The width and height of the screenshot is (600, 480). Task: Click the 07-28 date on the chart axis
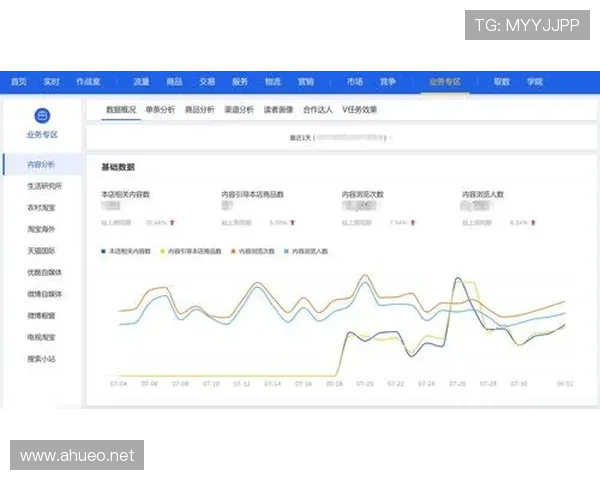tap(488, 384)
